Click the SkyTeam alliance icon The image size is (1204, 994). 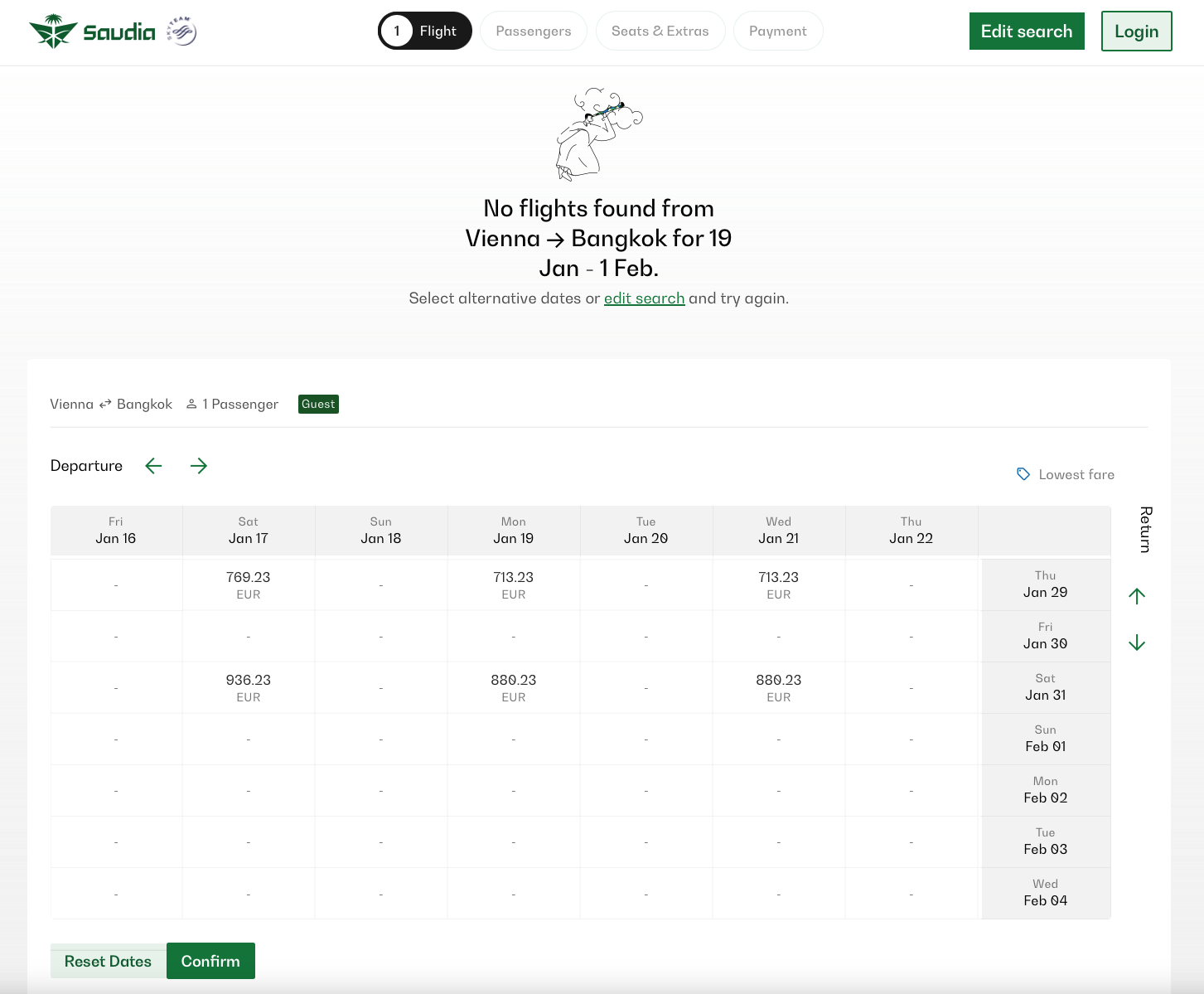coord(181,32)
